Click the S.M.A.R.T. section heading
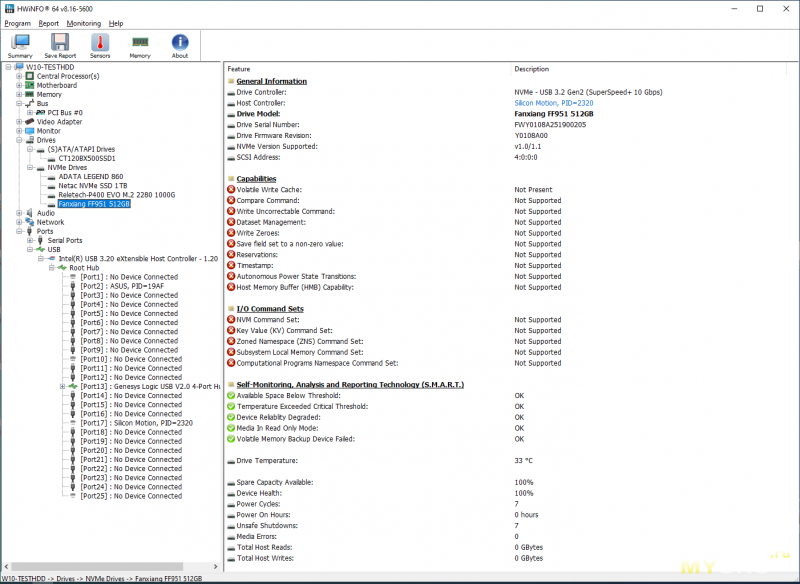Image resolution: width=800 pixels, height=584 pixels. click(x=350, y=385)
